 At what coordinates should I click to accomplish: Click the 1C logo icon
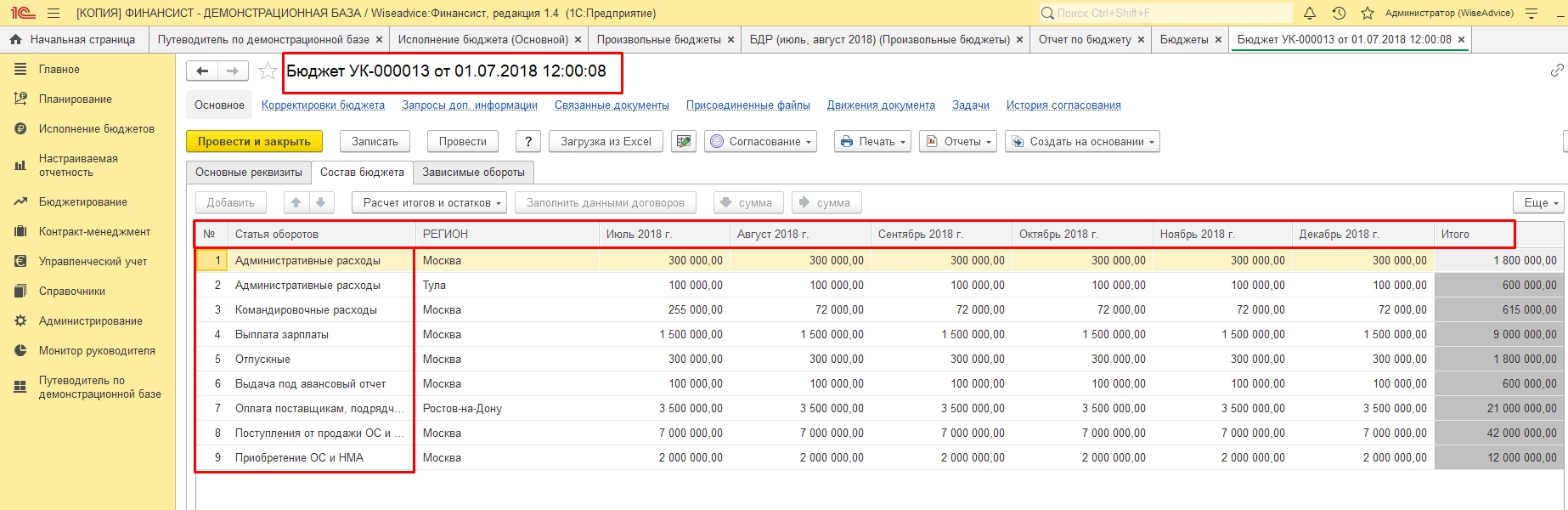[23, 13]
